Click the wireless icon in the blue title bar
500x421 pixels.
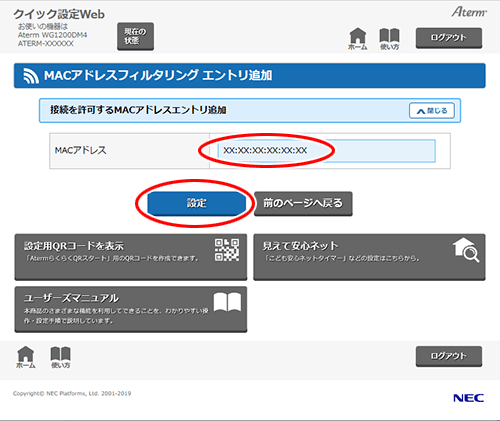[x=31, y=76]
